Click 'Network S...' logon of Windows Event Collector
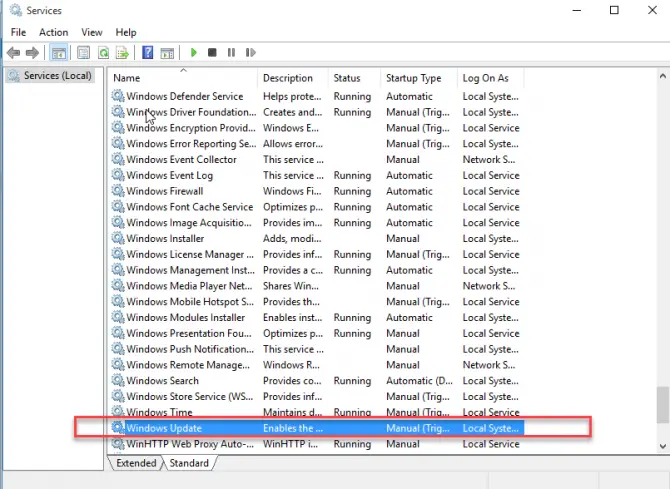This screenshot has height=489, width=670. (x=488, y=159)
